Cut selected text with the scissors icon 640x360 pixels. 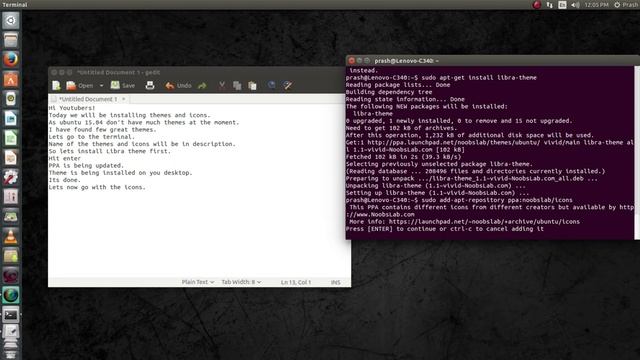point(222,85)
